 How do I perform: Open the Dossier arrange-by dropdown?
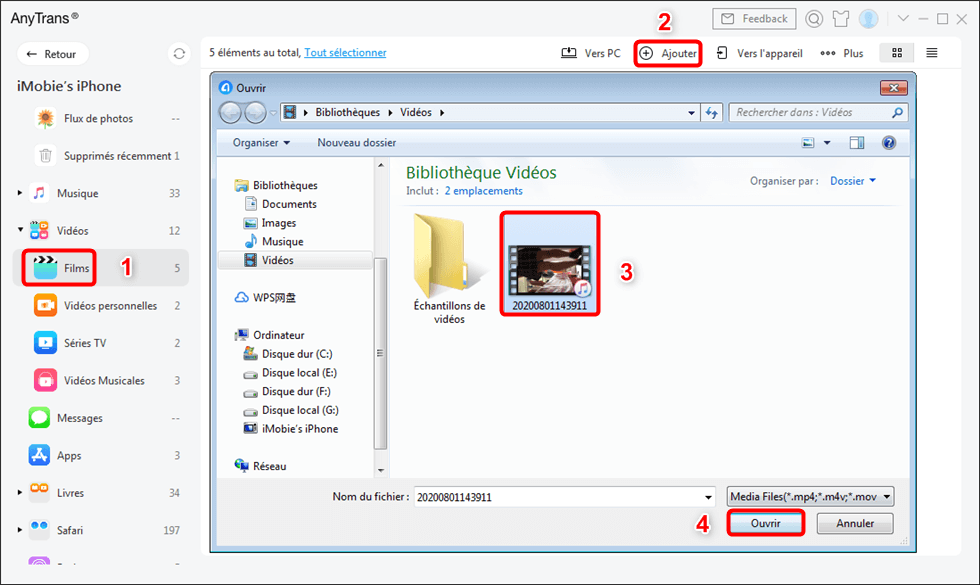(852, 181)
